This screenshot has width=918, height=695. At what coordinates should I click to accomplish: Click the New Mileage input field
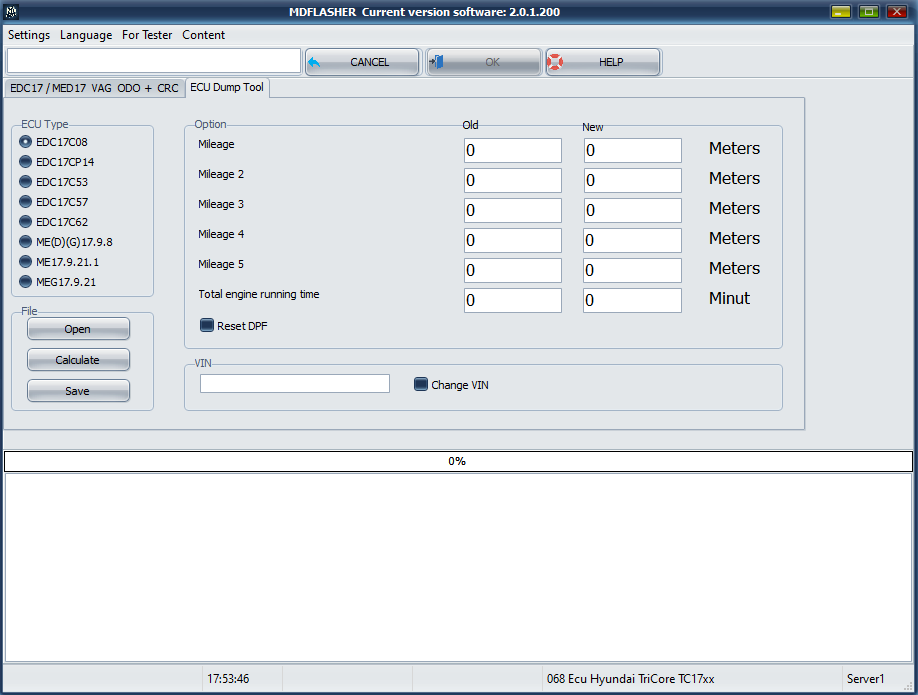pyautogui.click(x=632, y=151)
